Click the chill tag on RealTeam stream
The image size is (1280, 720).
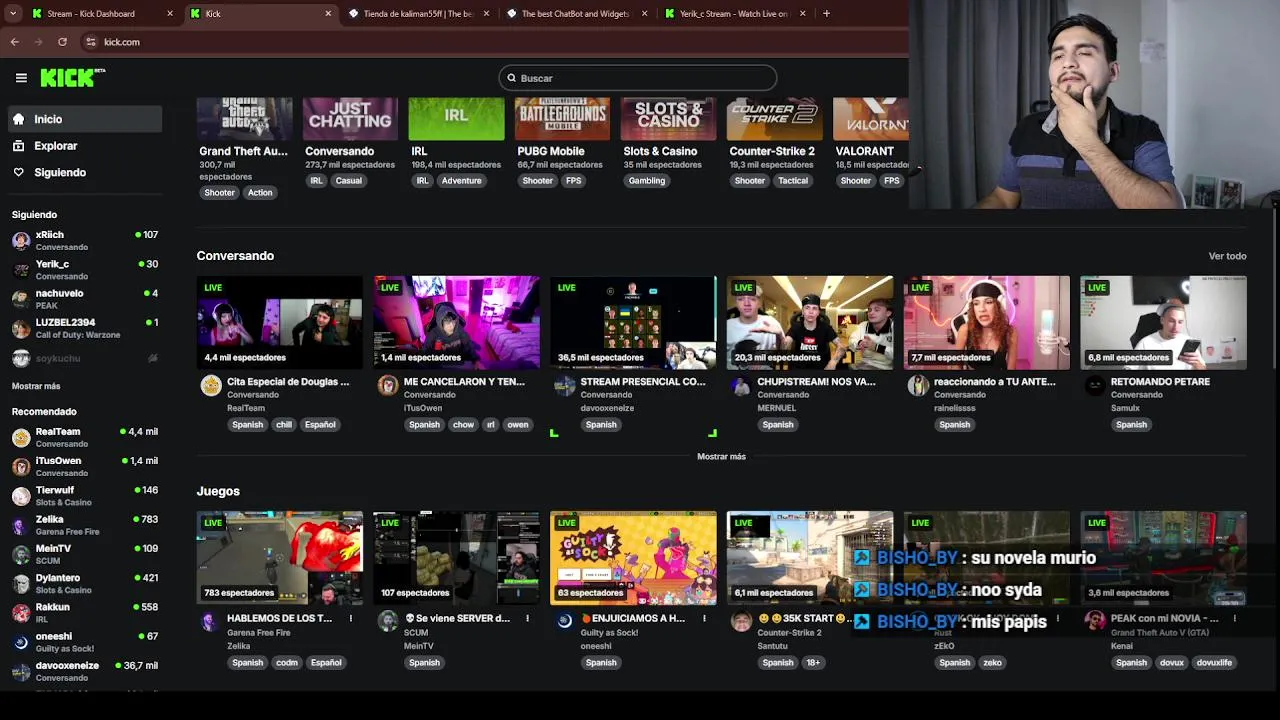284,425
